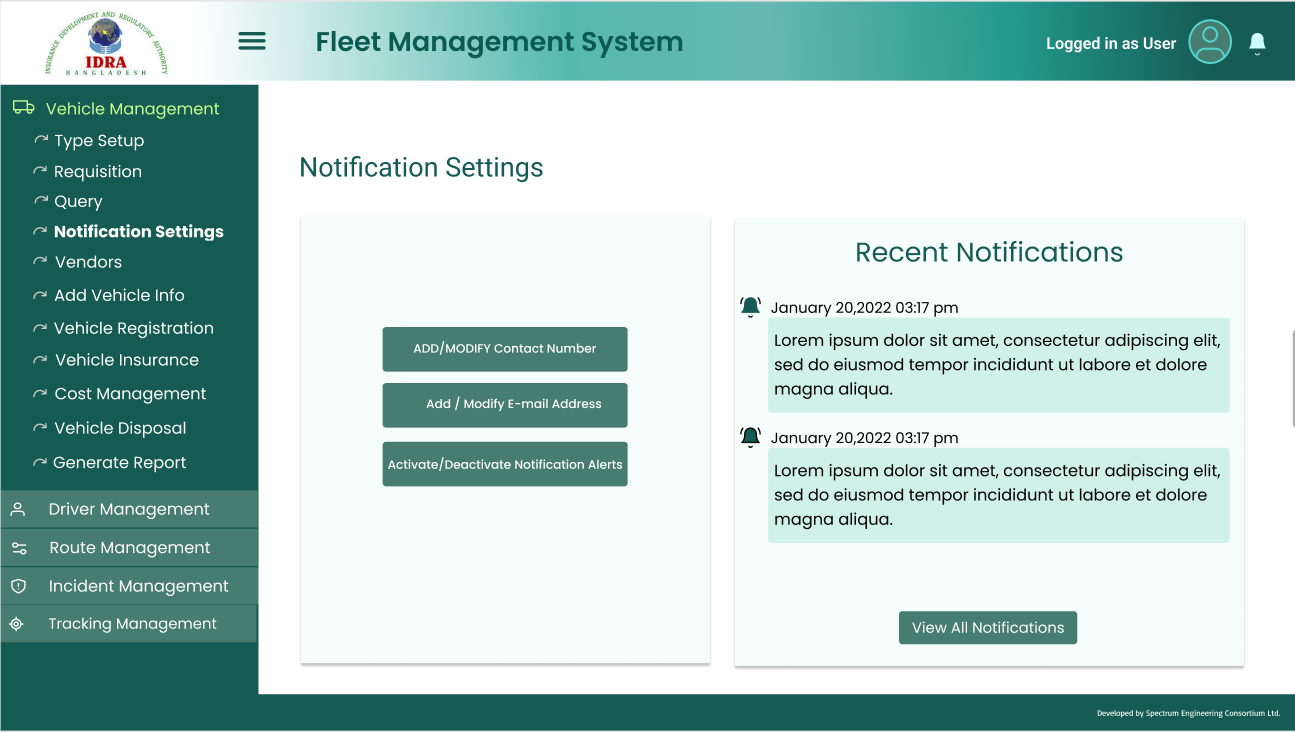Click the arrow icon next to Query
This screenshot has width=1295, height=732.
point(41,201)
